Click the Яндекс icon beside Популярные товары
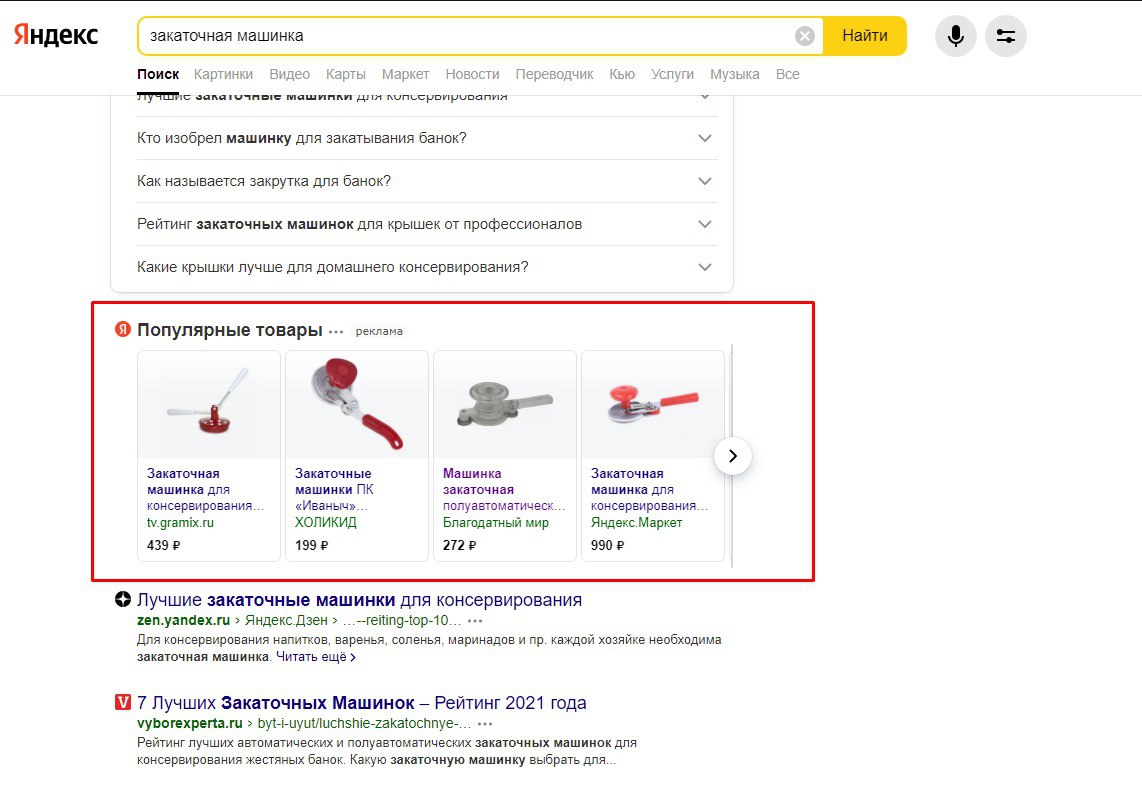1142x797 pixels. 122,329
